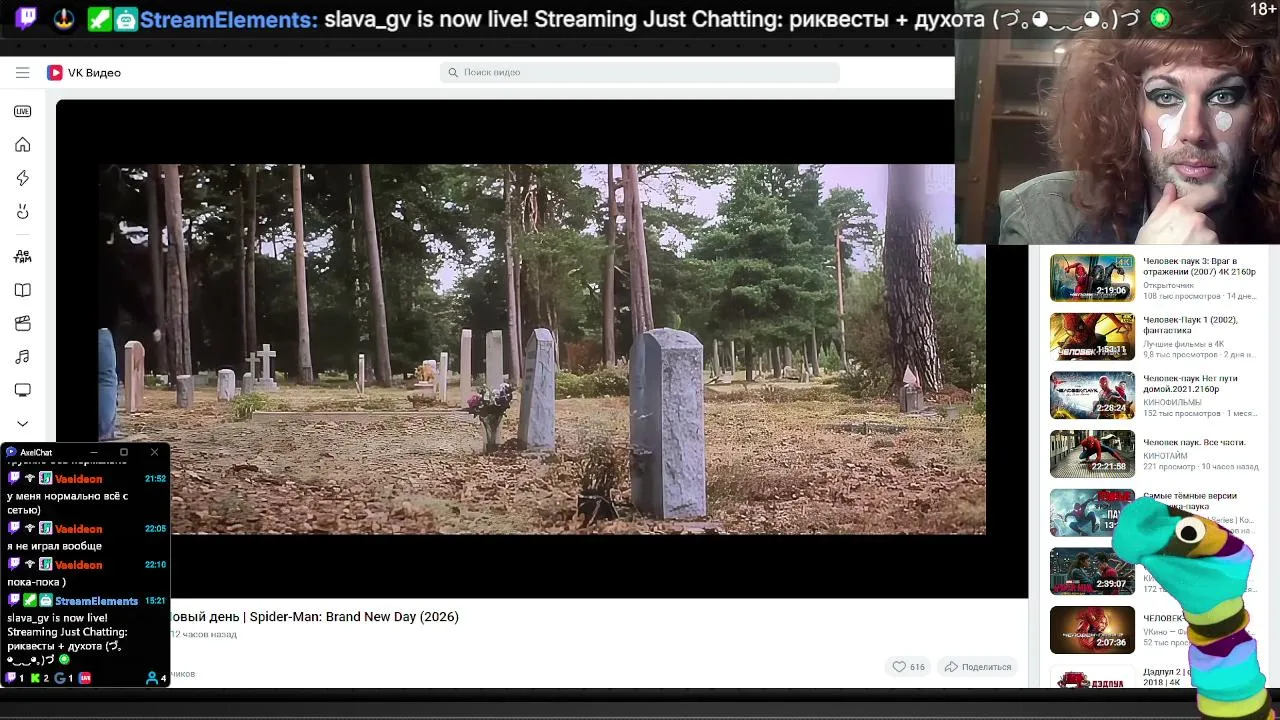
Task: Select Vaeldeon's 21:52 message author name
Action: pyautogui.click(x=78, y=479)
